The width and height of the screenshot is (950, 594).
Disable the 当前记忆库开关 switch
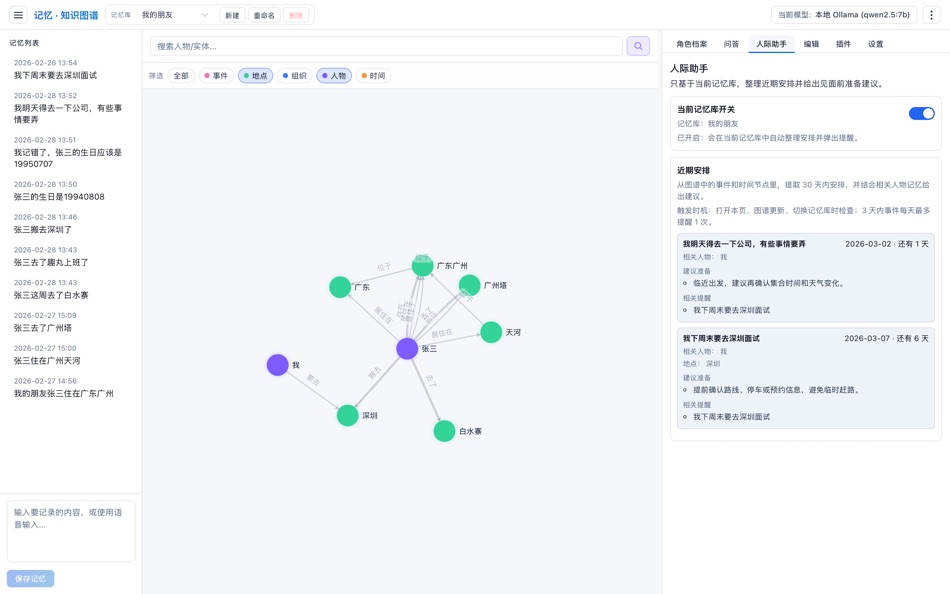pyautogui.click(x=922, y=113)
